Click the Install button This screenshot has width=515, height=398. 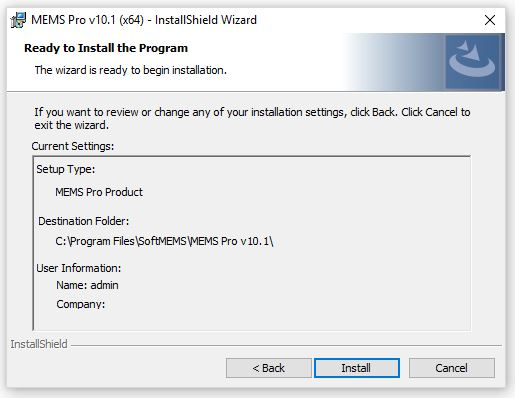pos(357,368)
